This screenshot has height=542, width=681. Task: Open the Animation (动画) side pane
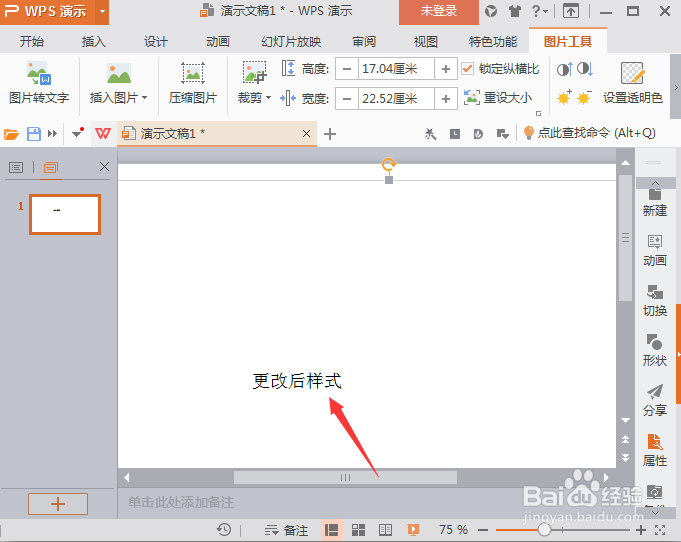pos(655,251)
